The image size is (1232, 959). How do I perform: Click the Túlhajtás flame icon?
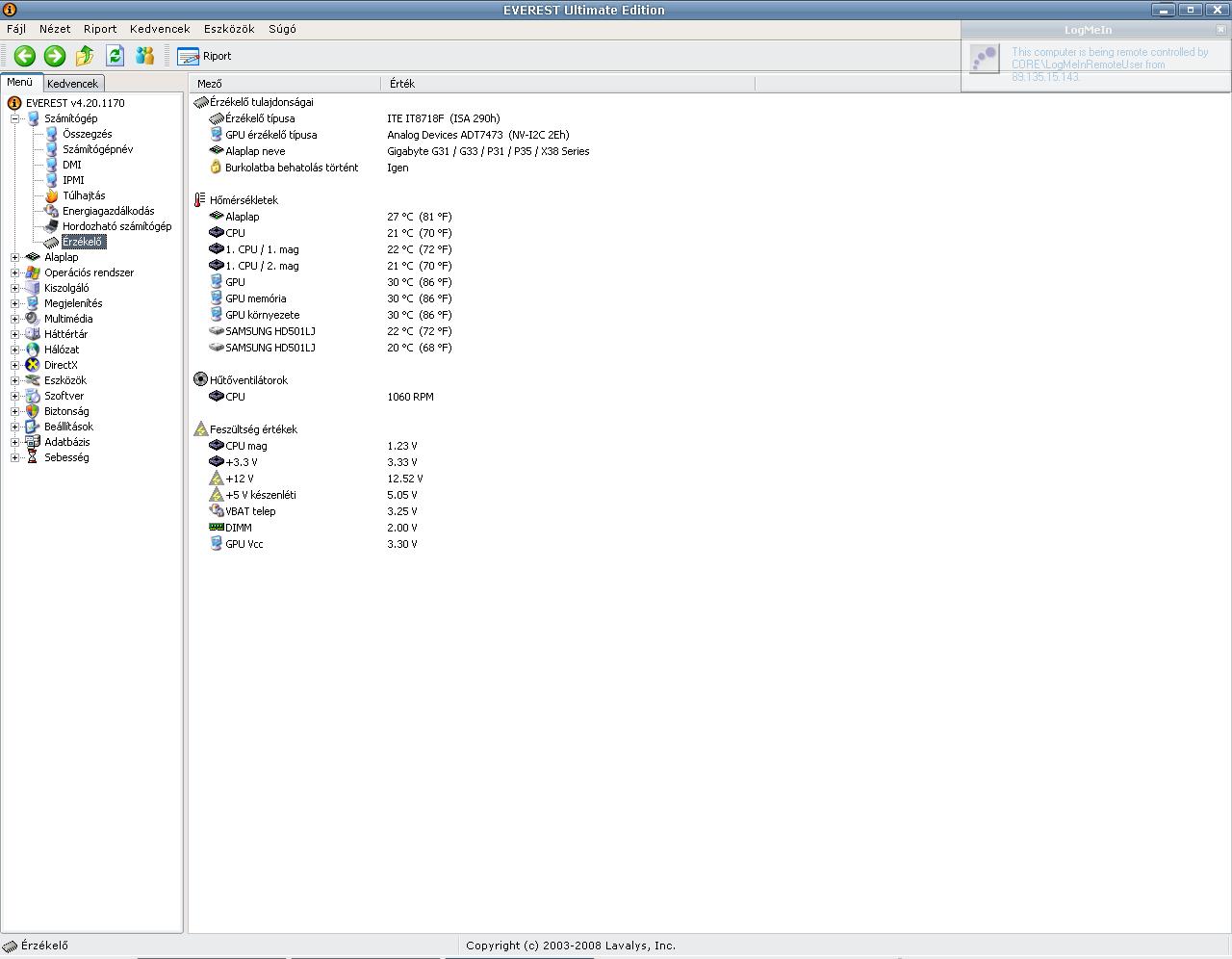(x=51, y=195)
